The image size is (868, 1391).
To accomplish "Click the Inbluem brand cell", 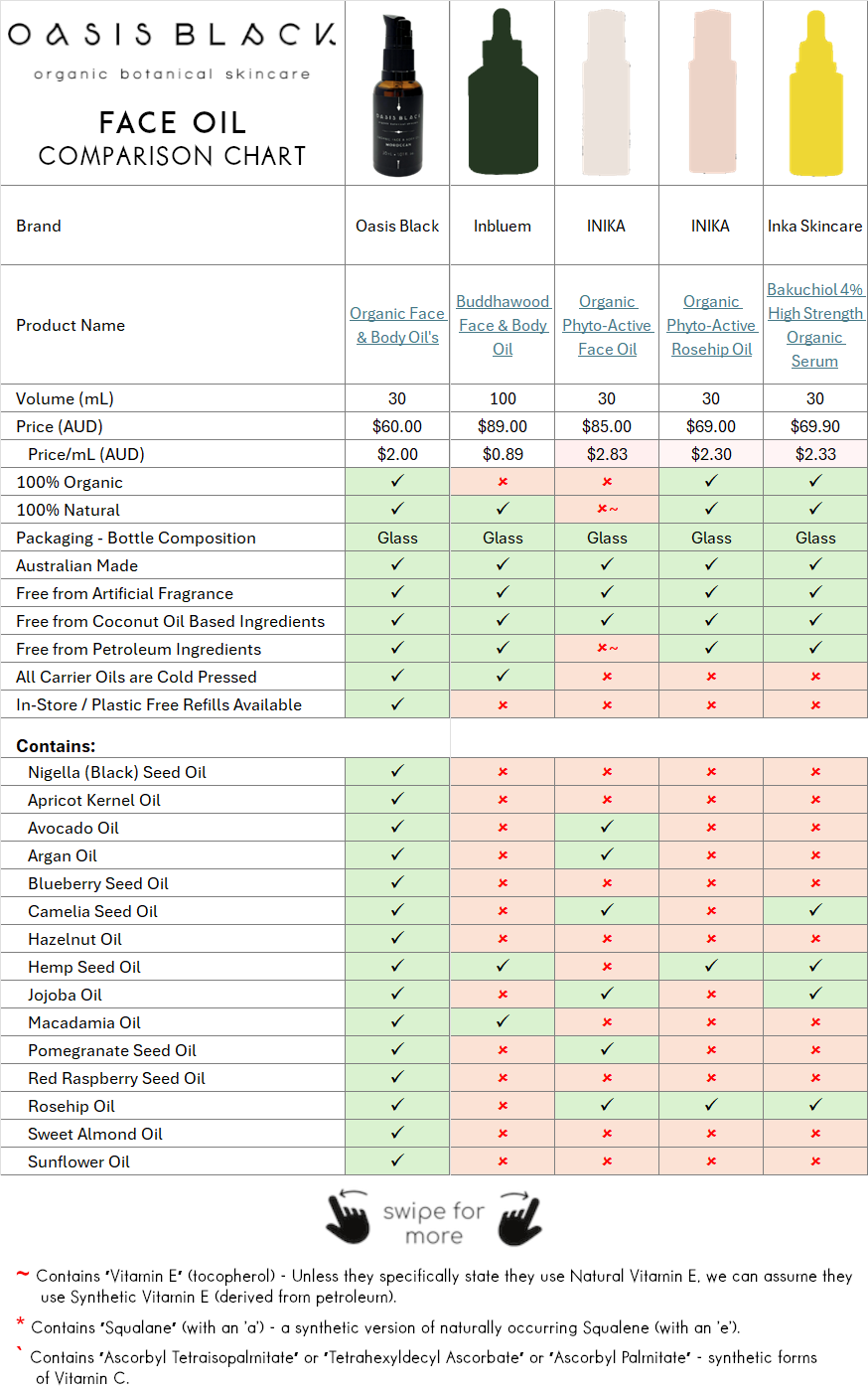I will point(503,226).
